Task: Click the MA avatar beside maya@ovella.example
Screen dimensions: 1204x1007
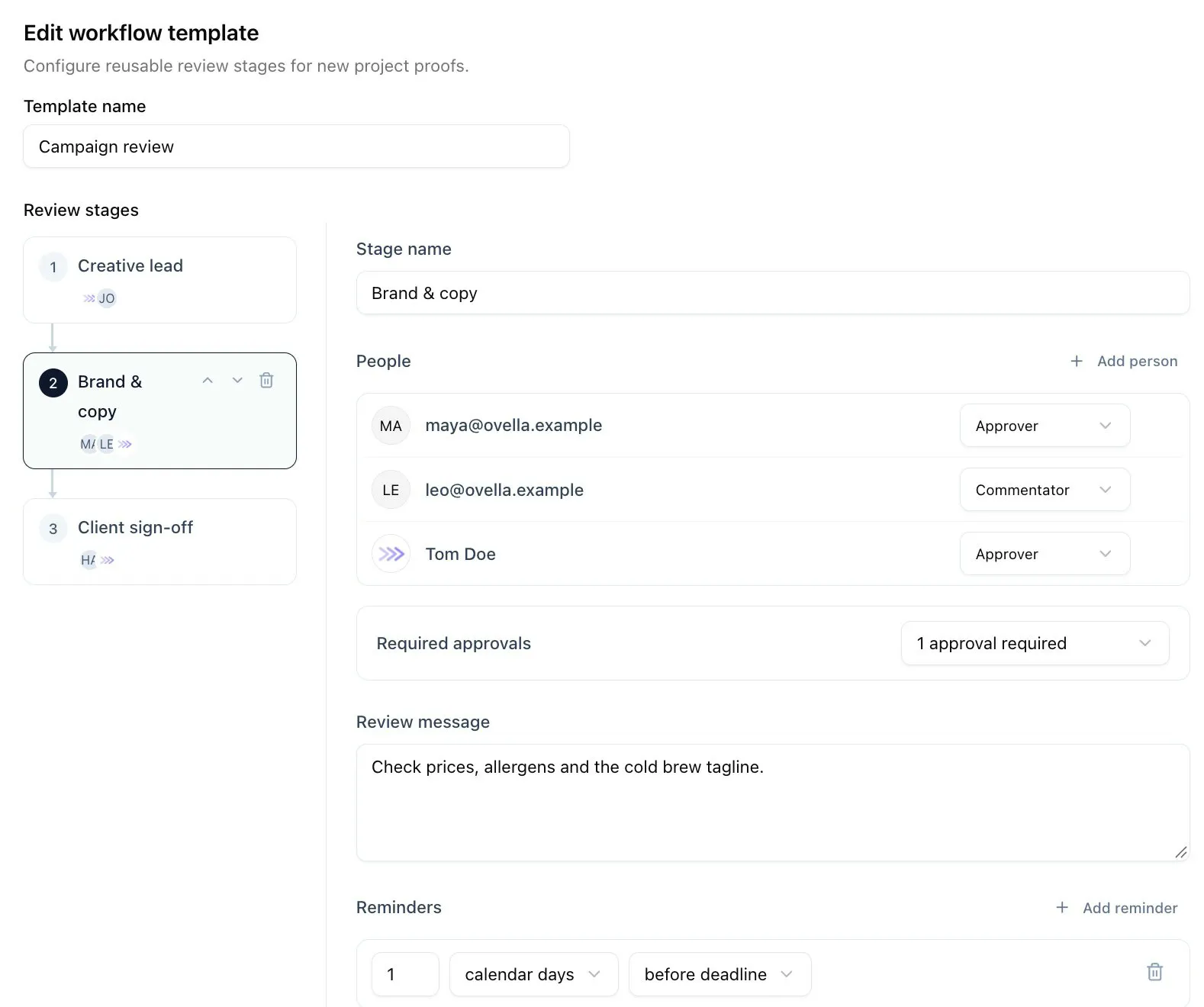Action: (391, 426)
